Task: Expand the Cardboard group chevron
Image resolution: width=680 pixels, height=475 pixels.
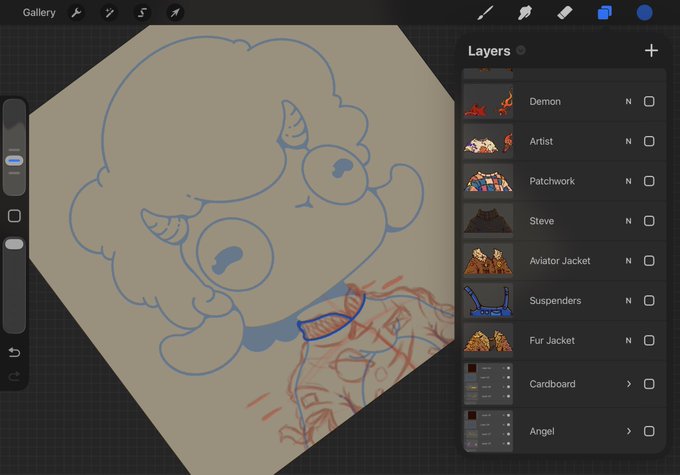Action: (628, 384)
